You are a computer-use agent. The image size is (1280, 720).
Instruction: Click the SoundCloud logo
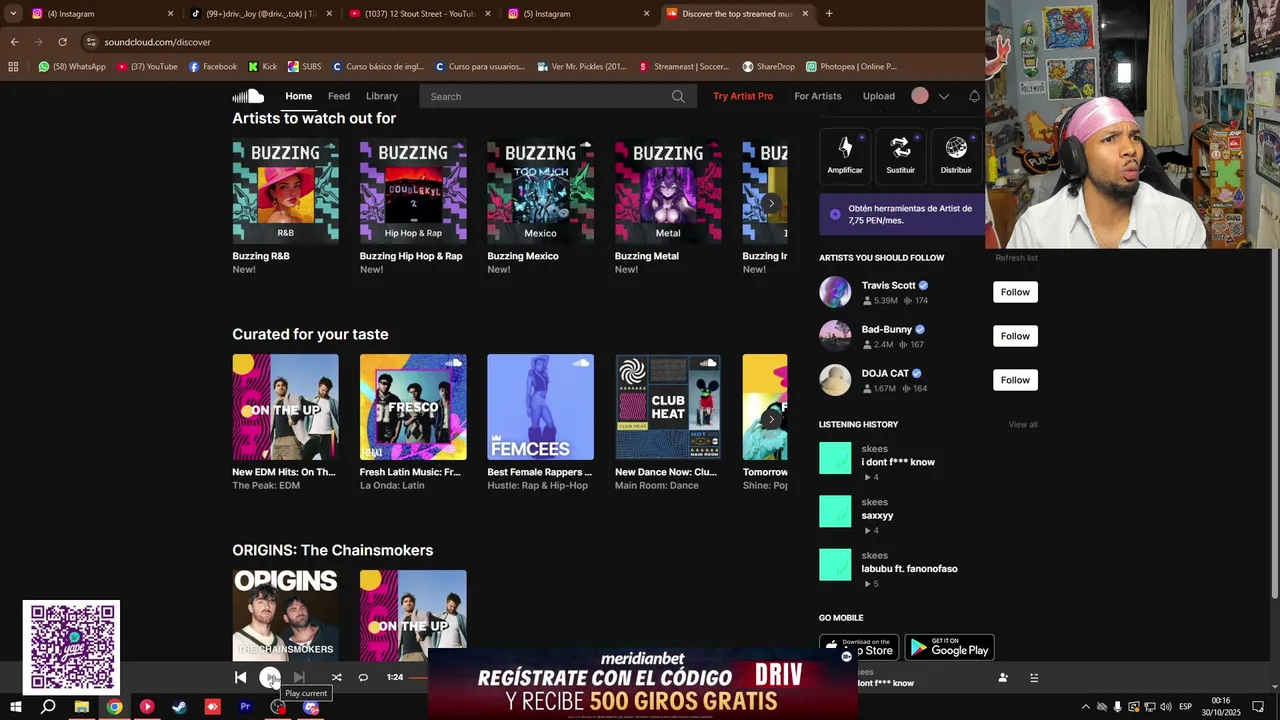click(x=248, y=96)
